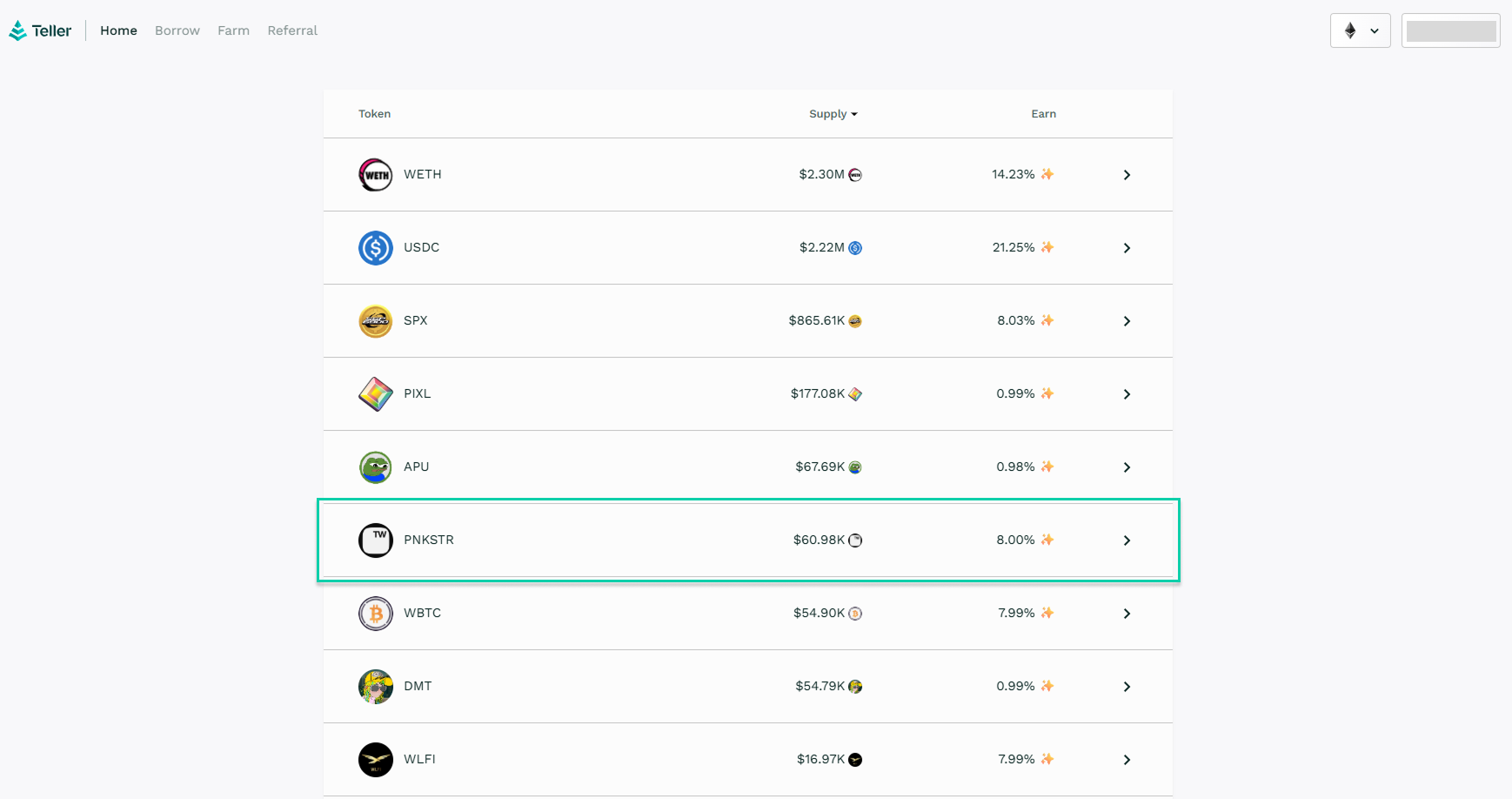The width and height of the screenshot is (1512, 799).
Task: Click the WLFI token icon
Action: click(x=376, y=760)
